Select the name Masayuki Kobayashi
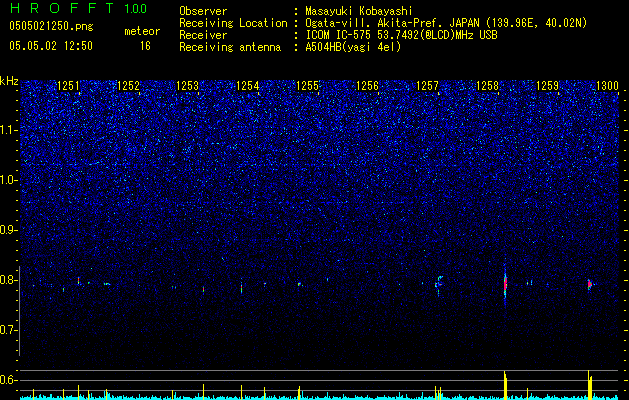Screen dimensions: 629x400 [359, 11]
